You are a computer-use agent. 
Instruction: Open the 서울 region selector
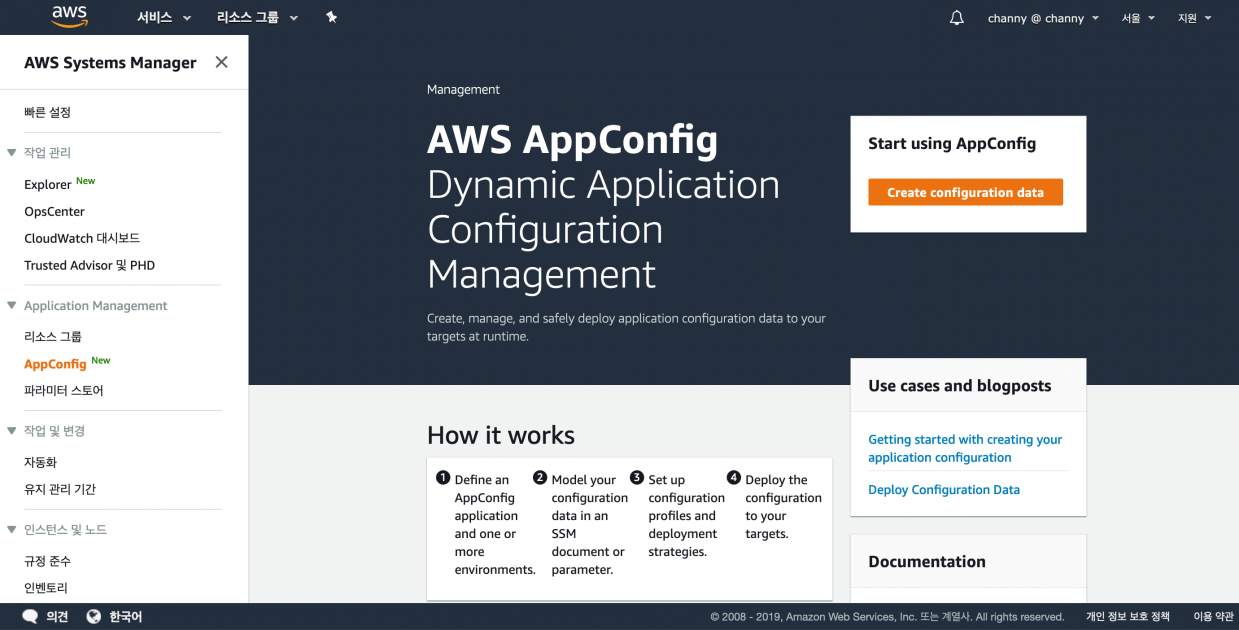pyautogui.click(x=1137, y=18)
